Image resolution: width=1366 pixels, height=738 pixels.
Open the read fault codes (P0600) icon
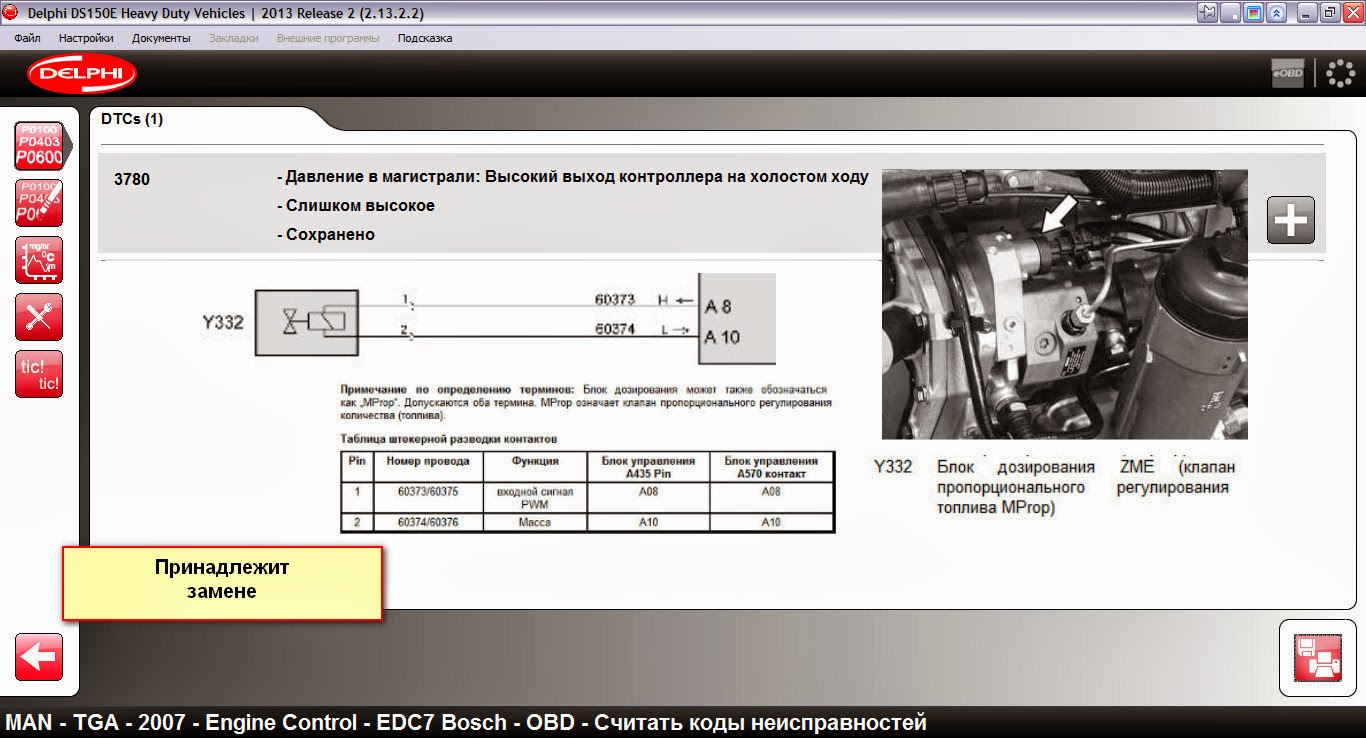click(39, 146)
